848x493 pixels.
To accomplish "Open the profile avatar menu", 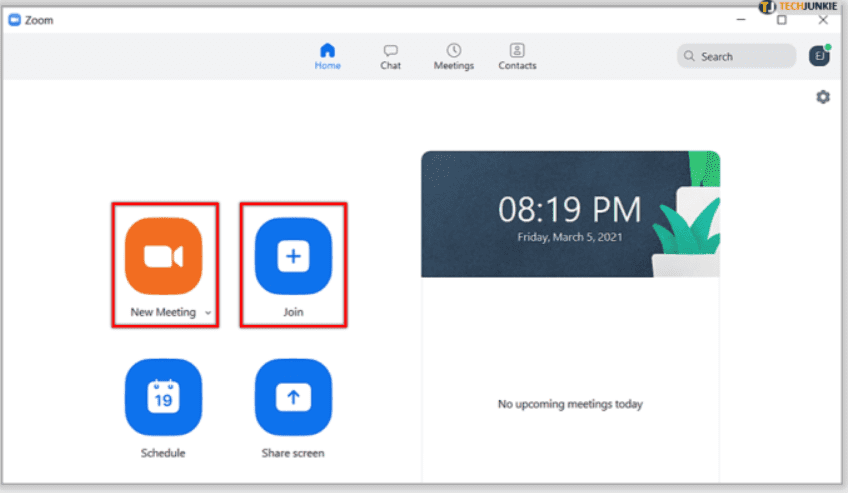I will tap(819, 56).
